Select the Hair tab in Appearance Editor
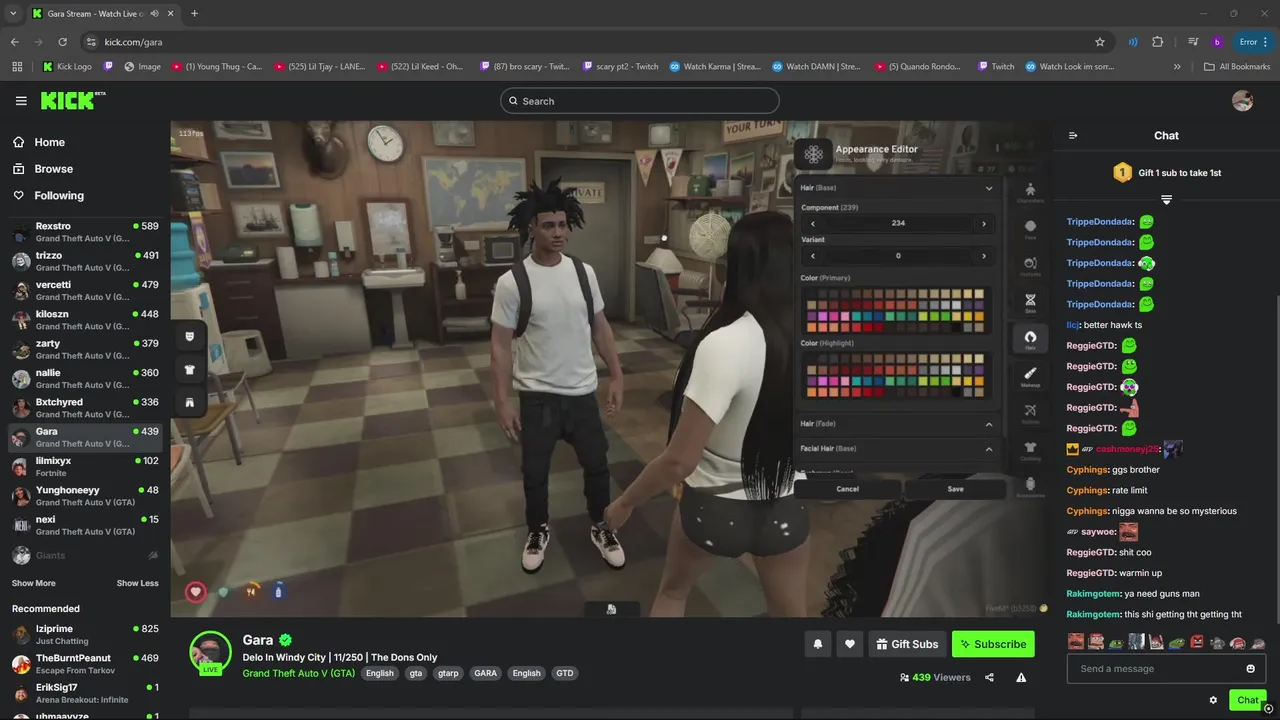This screenshot has width=1280, height=720. click(x=1030, y=338)
